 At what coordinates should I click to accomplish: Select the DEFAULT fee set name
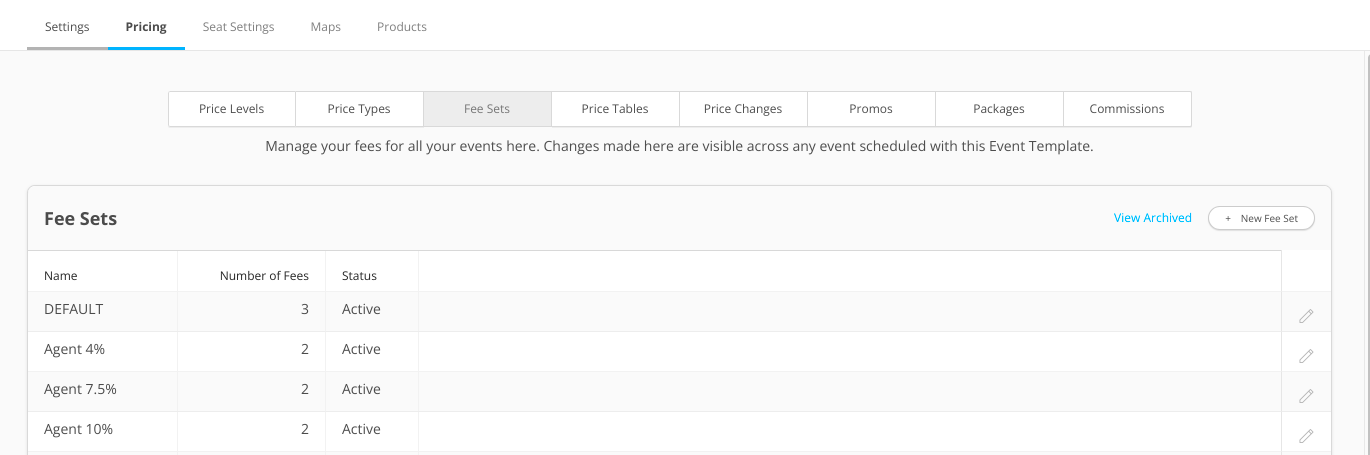74,309
